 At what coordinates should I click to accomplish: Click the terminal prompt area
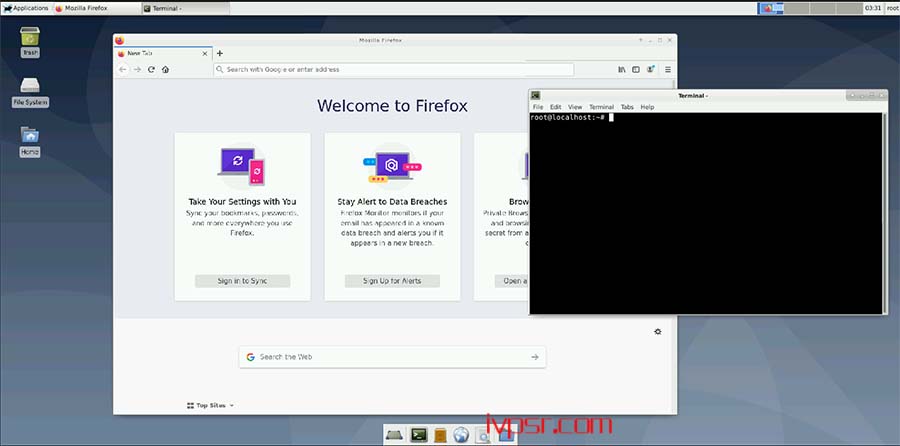[705, 213]
